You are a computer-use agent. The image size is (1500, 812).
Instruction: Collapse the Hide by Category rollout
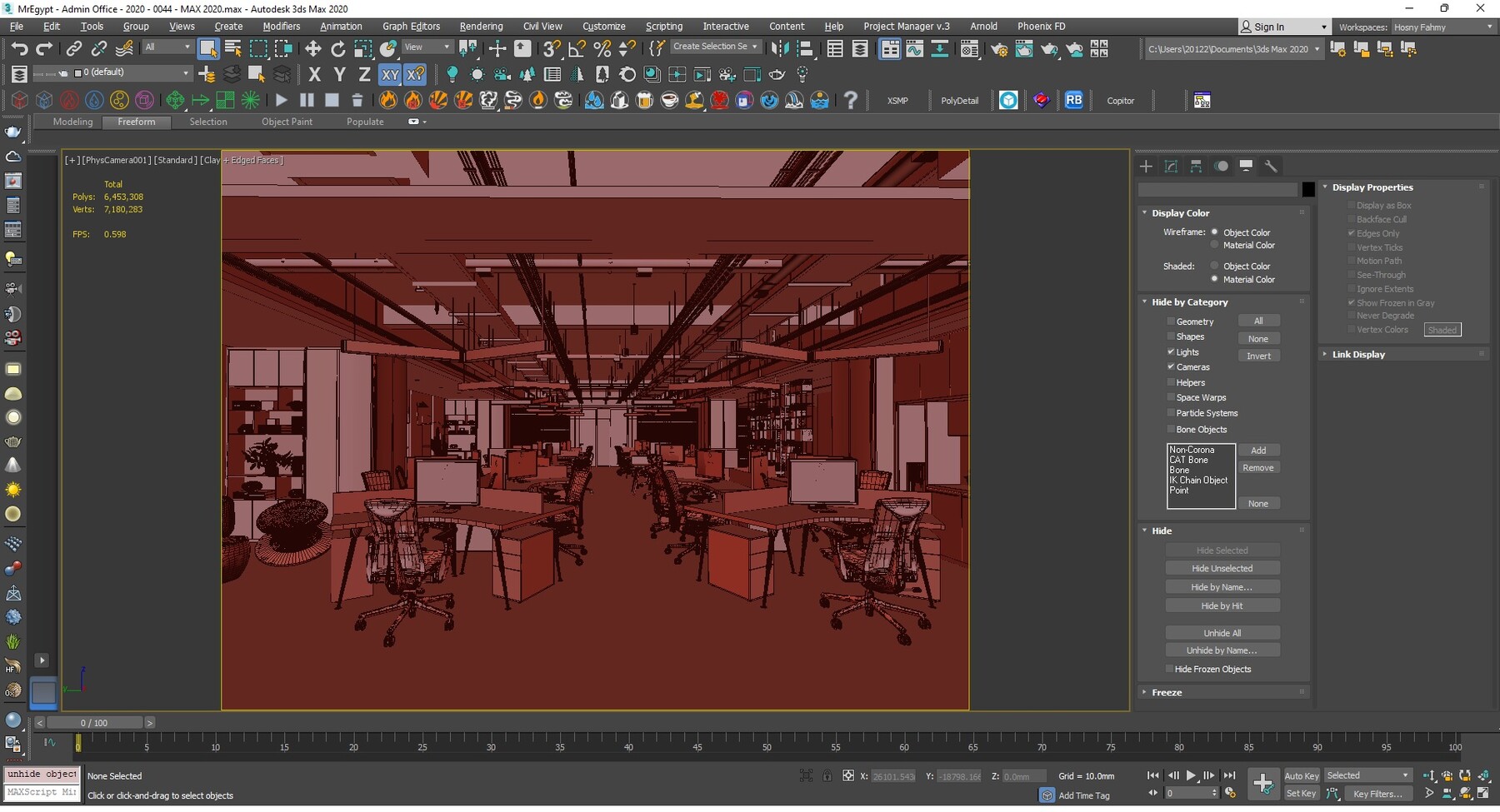coord(1145,301)
